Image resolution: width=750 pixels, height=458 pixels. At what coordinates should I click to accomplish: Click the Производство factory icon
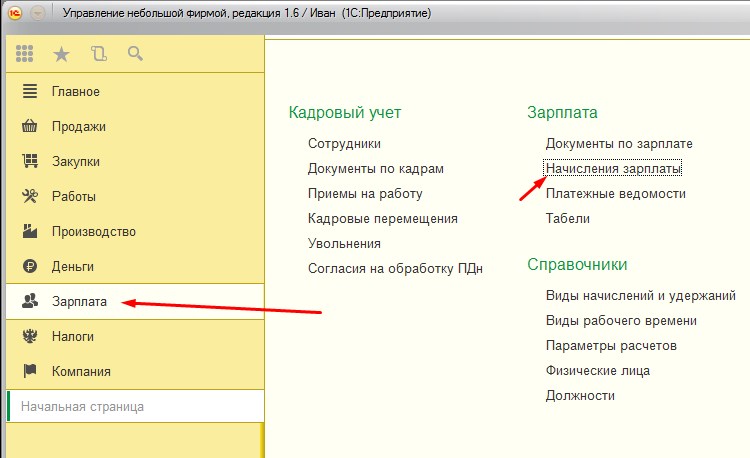click(30, 231)
